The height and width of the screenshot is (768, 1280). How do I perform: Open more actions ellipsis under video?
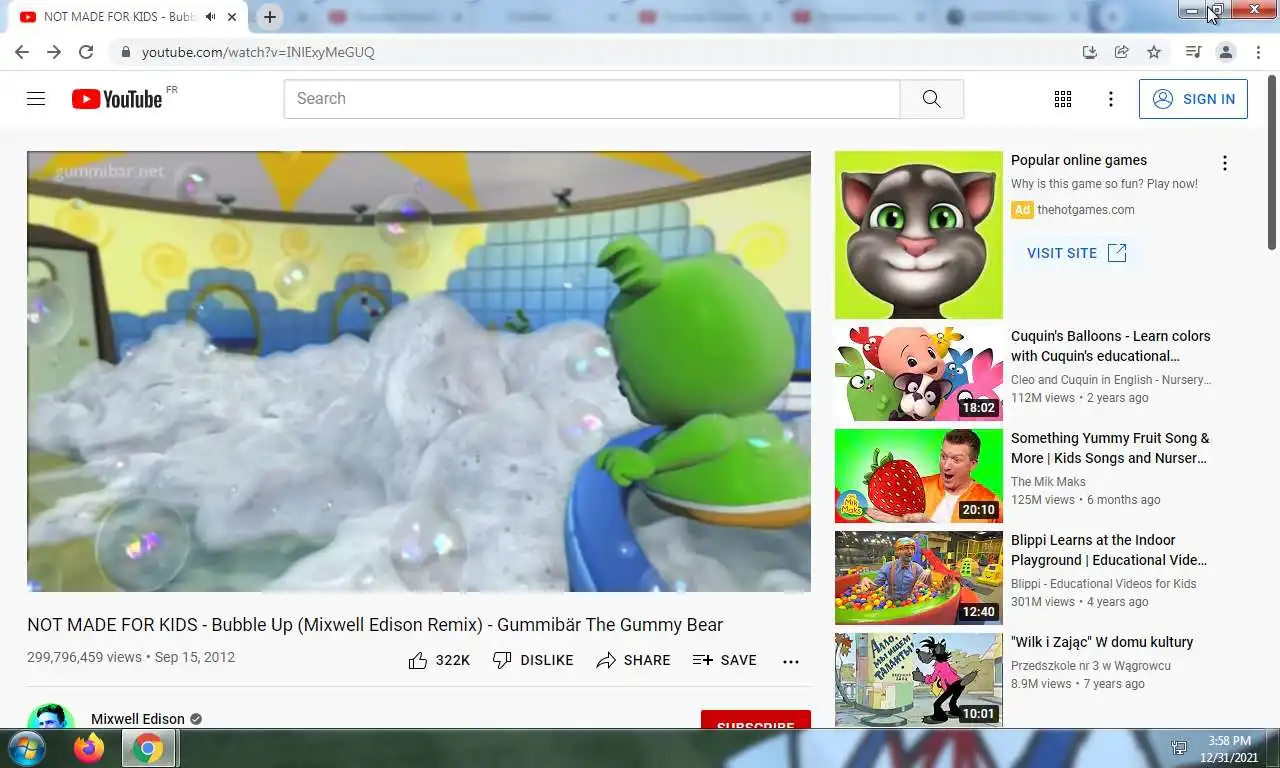tap(791, 661)
